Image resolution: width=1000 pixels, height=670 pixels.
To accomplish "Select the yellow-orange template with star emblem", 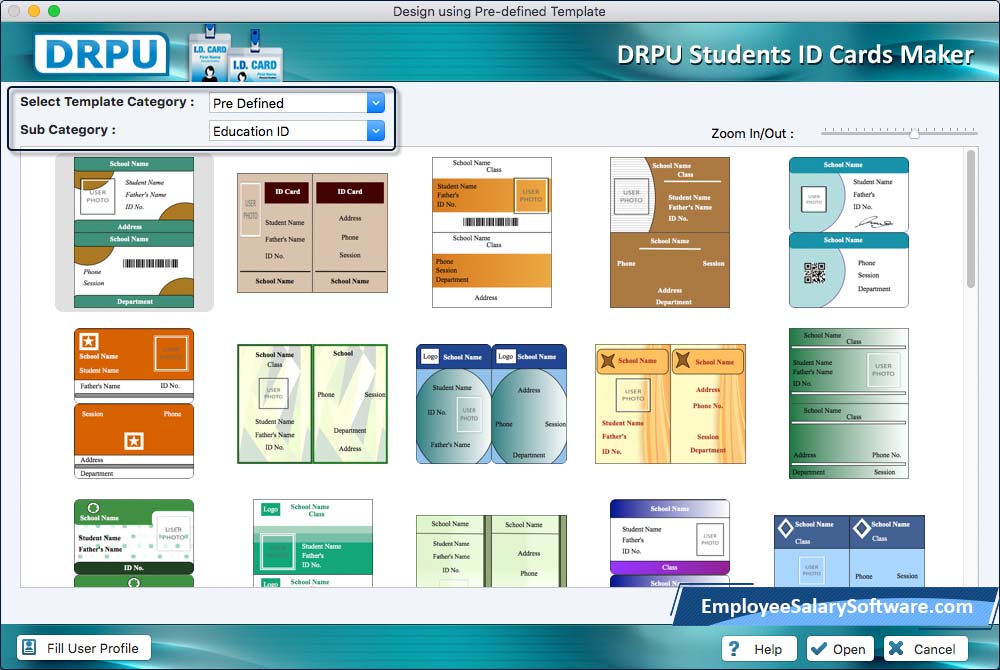I will (x=670, y=404).
